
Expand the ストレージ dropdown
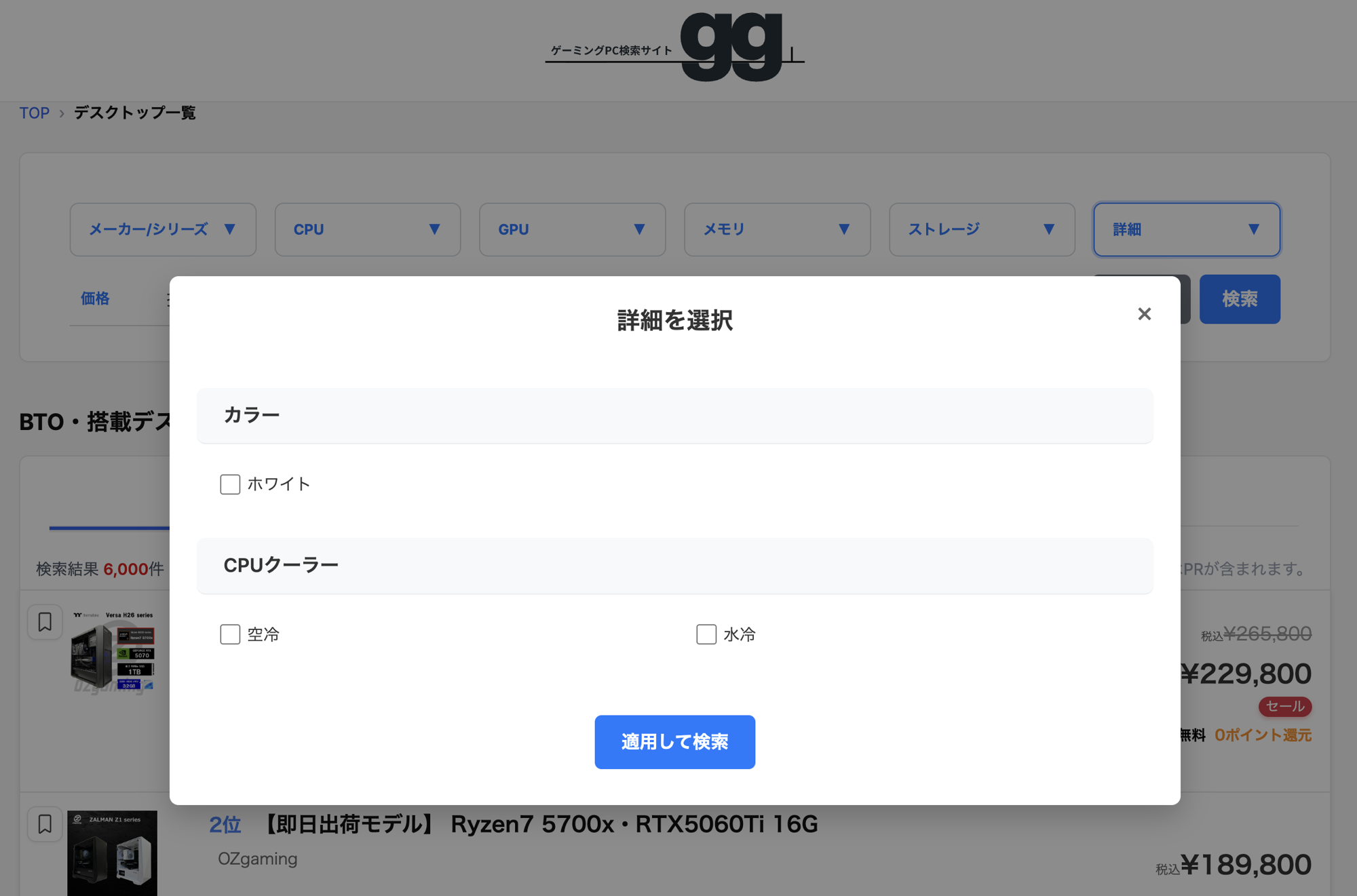pyautogui.click(x=982, y=229)
